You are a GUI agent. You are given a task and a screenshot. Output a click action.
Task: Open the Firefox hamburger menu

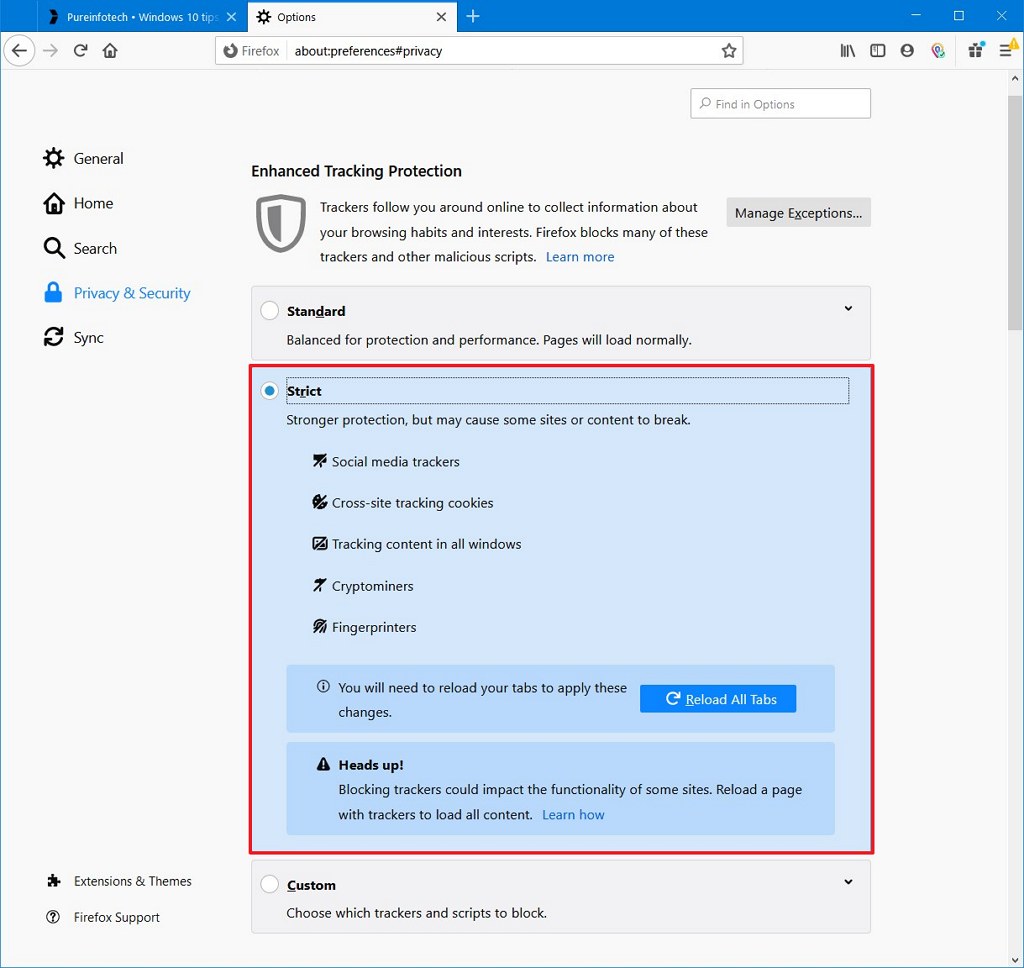(x=1008, y=50)
